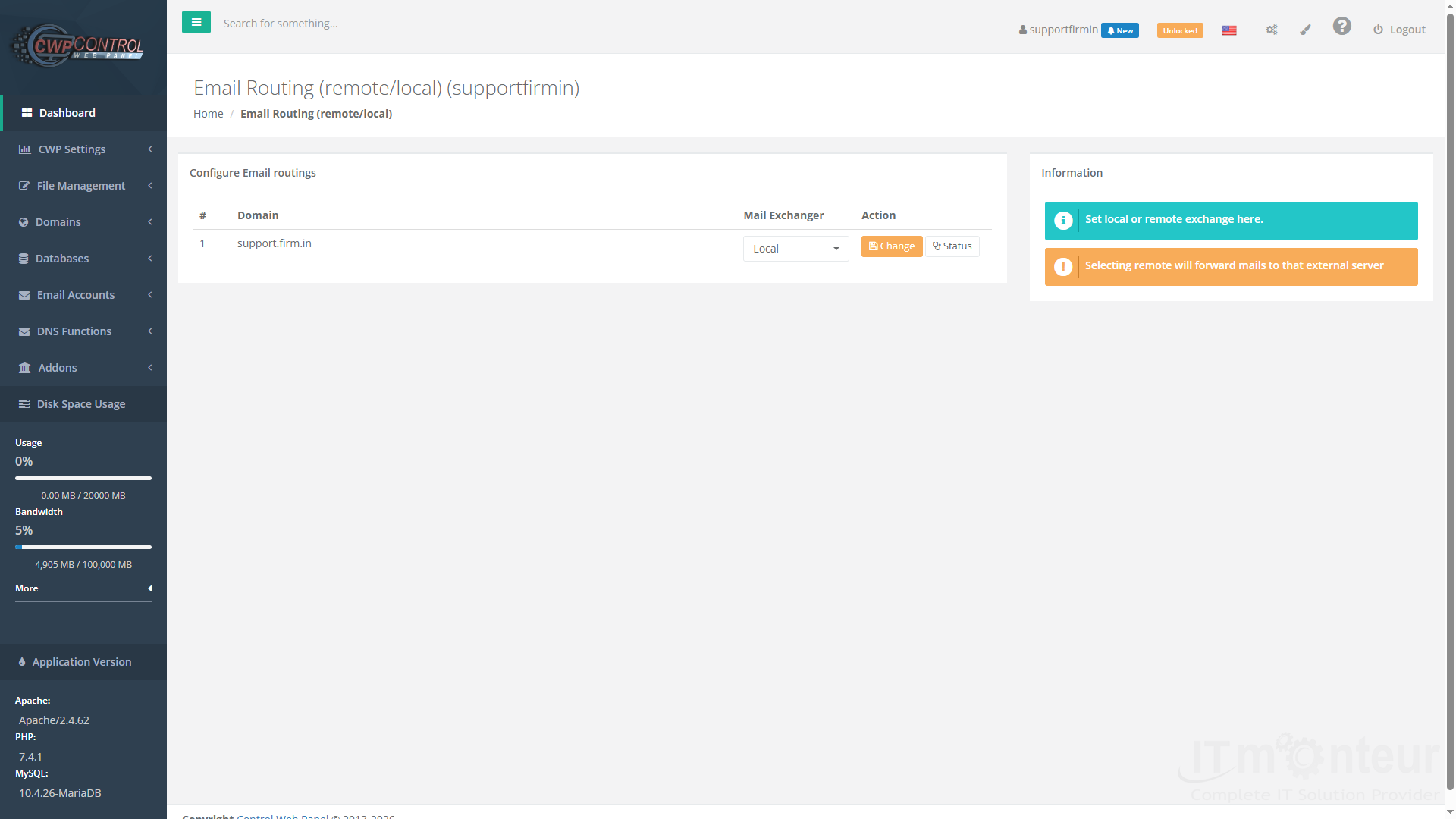Click the supportfirmin username
Viewport: 1456px width, 819px height.
pyautogui.click(x=1064, y=30)
